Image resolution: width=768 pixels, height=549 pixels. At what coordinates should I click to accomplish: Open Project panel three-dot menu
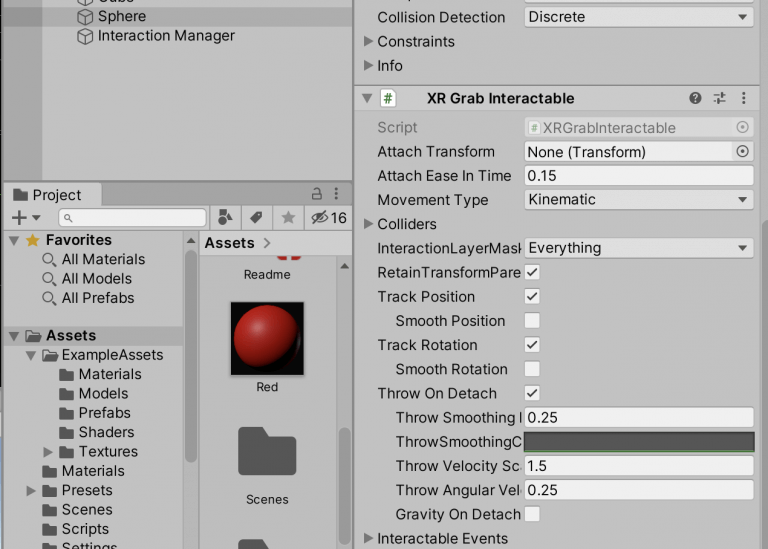(336, 193)
